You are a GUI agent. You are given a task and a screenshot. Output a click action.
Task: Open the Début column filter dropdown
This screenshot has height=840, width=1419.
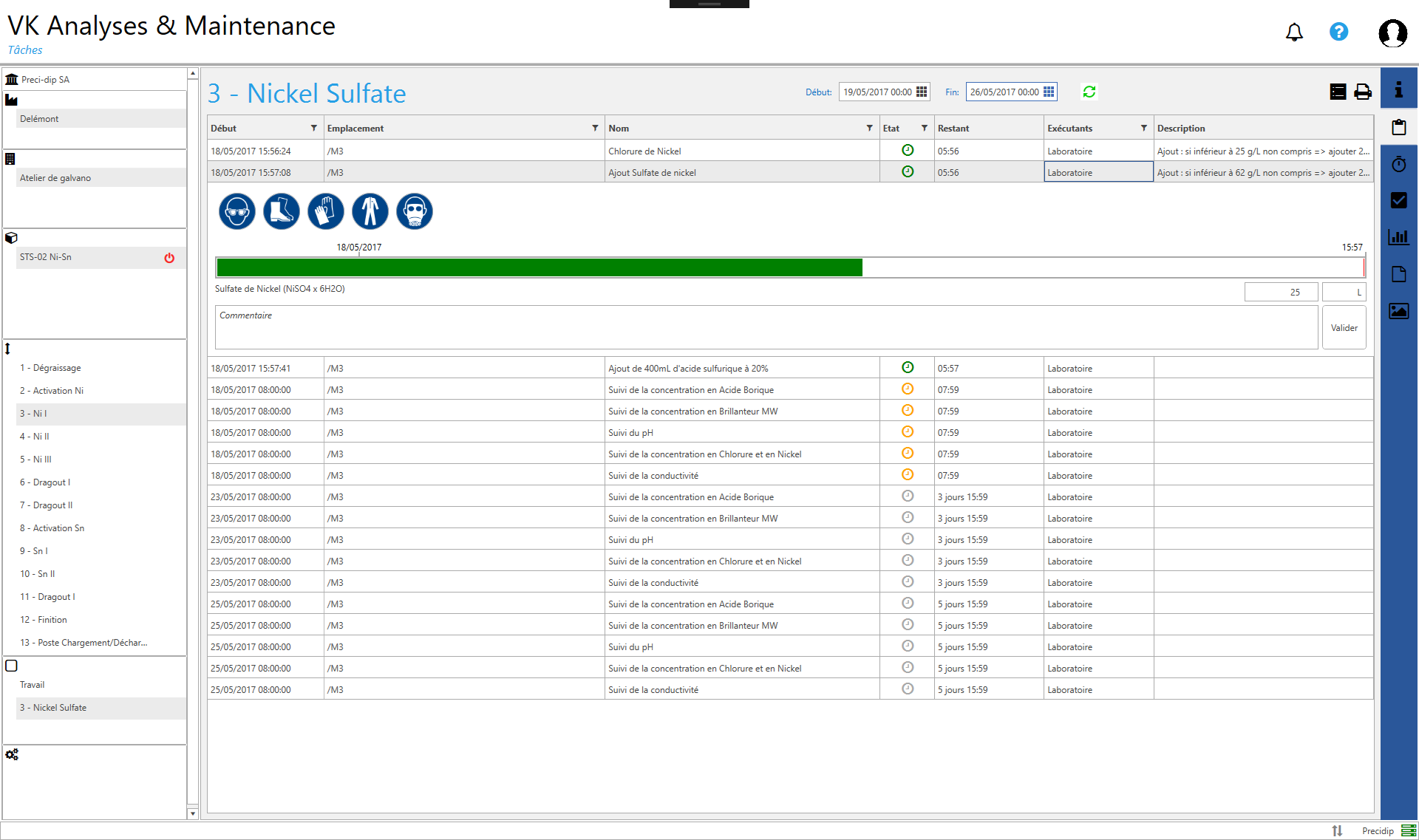[313, 128]
